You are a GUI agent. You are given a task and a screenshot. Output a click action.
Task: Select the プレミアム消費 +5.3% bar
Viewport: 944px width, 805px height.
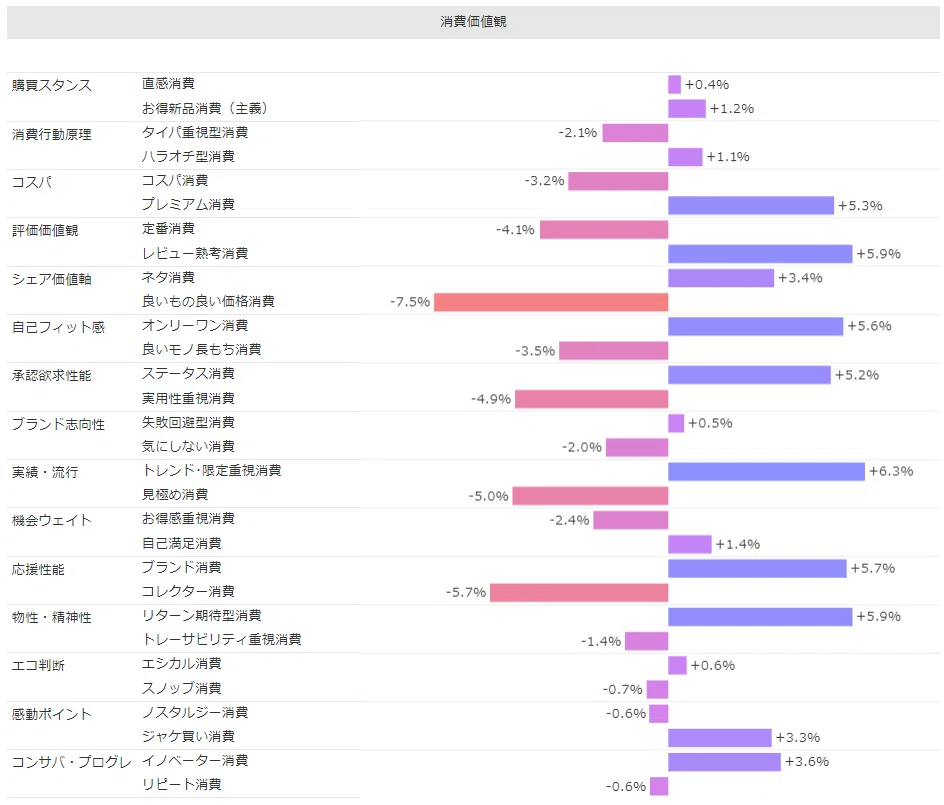pyautogui.click(x=751, y=205)
